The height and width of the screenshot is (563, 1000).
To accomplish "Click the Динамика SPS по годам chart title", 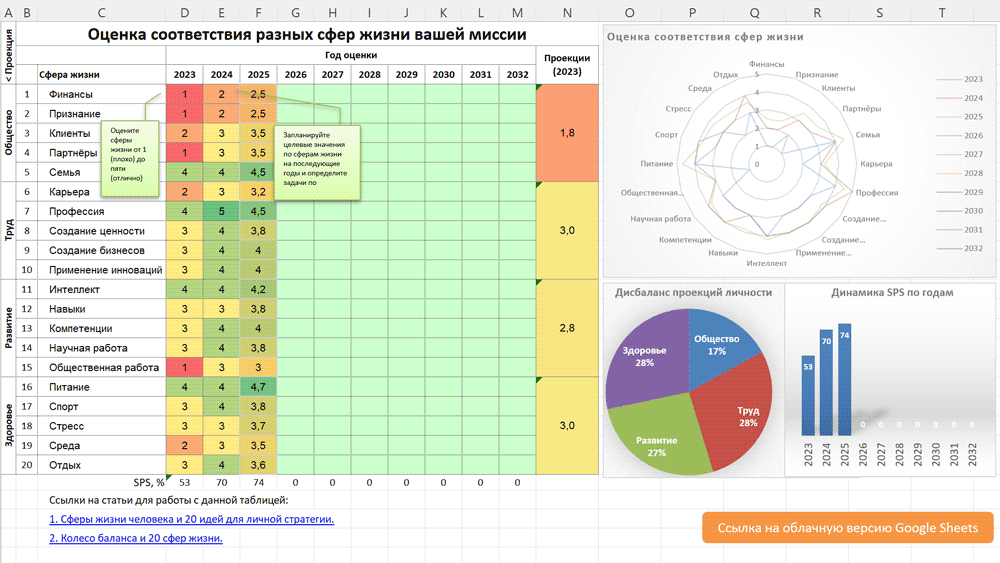I will click(892, 292).
